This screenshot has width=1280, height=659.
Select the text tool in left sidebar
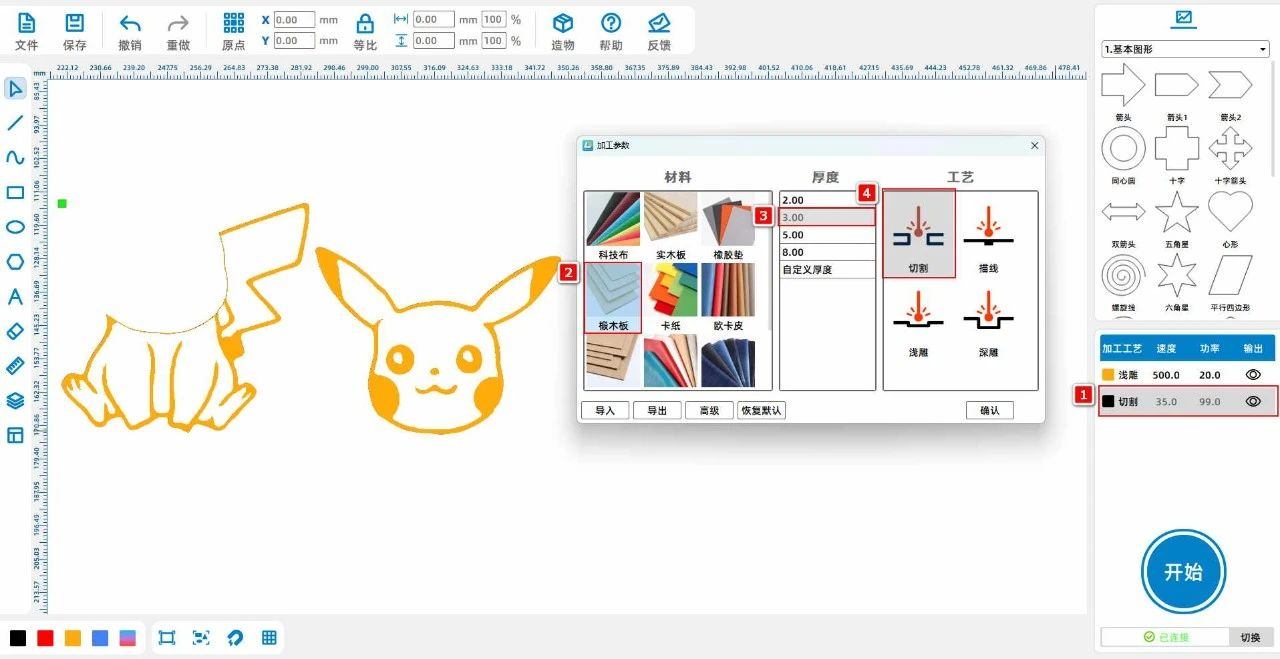click(15, 297)
